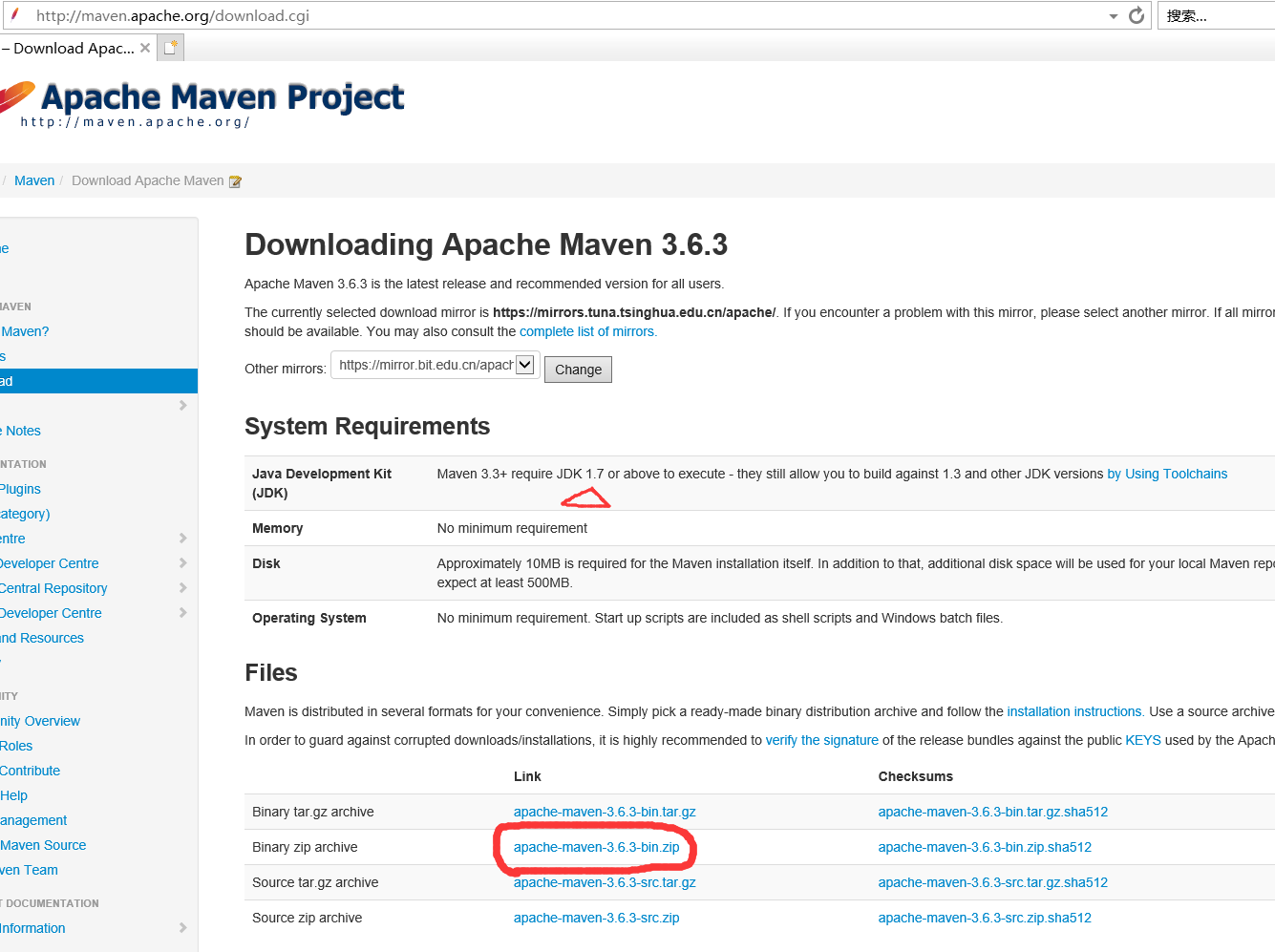
Task: Download apache-maven-3.6.3-src.zip
Action: point(596,918)
